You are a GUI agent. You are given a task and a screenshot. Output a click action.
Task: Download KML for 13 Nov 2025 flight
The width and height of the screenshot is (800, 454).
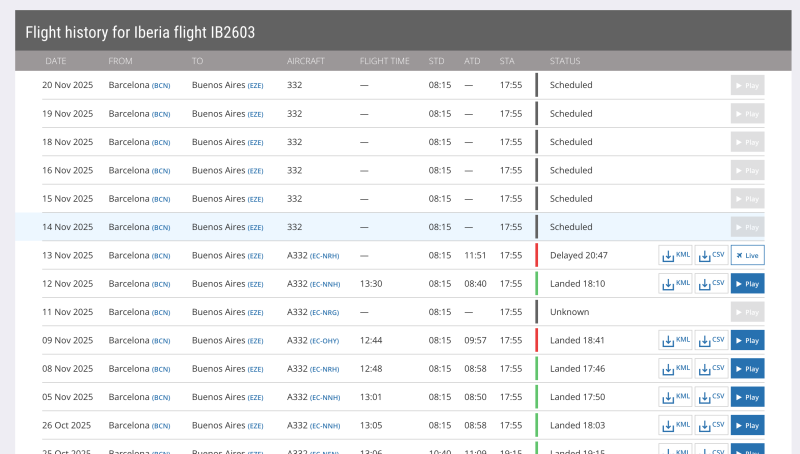(x=676, y=255)
